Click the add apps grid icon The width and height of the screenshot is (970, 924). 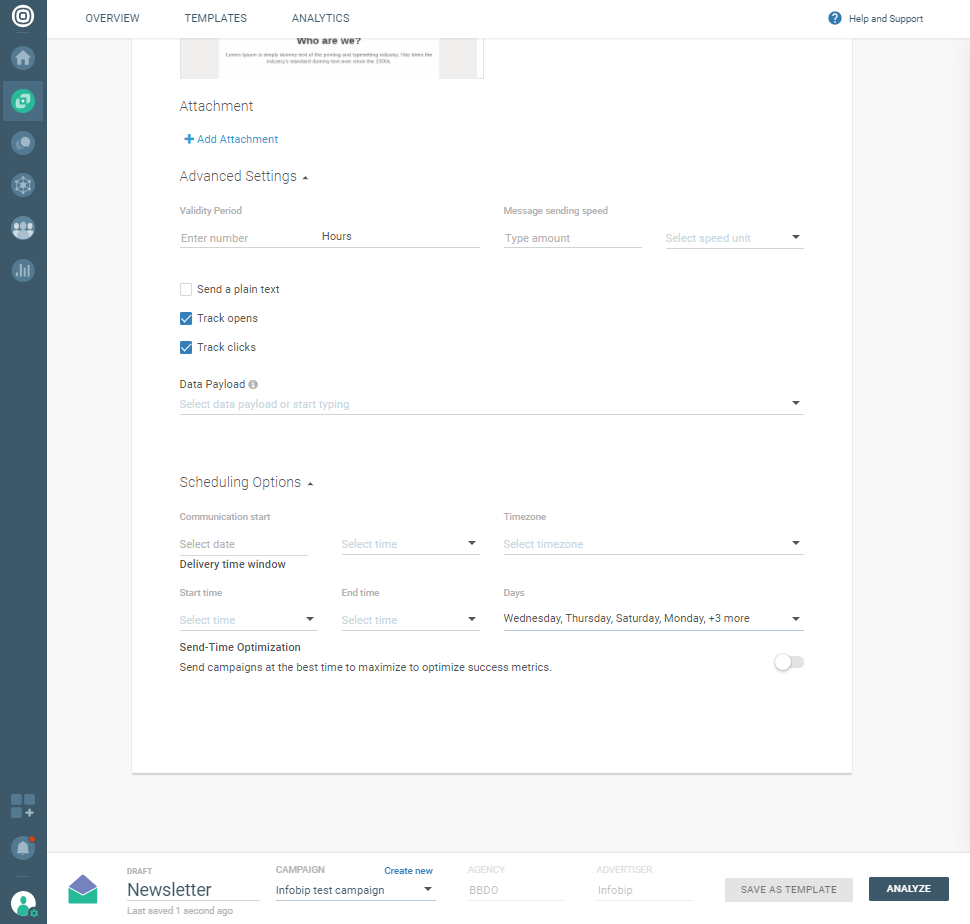tap(23, 806)
